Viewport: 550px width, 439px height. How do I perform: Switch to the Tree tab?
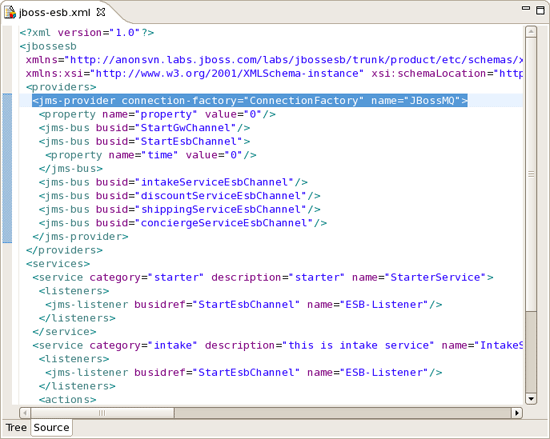click(16, 427)
